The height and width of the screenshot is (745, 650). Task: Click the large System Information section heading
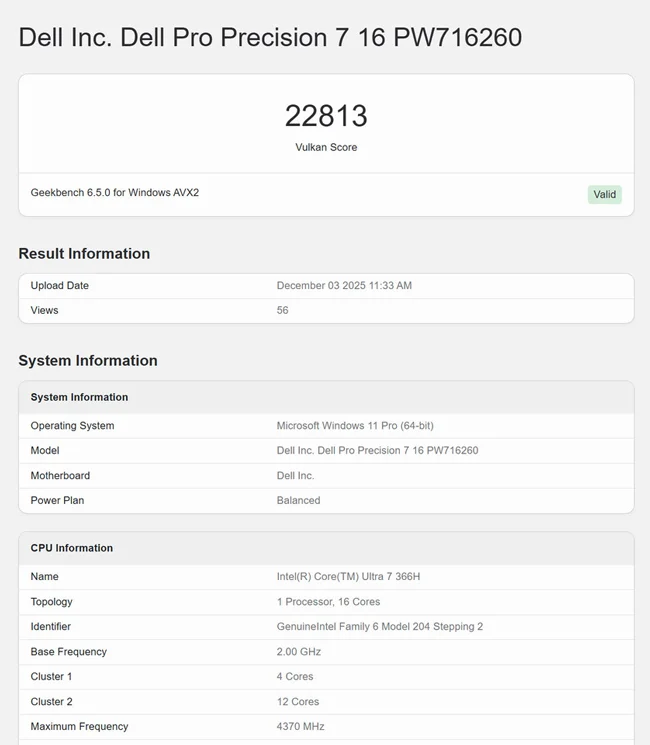coord(88,360)
